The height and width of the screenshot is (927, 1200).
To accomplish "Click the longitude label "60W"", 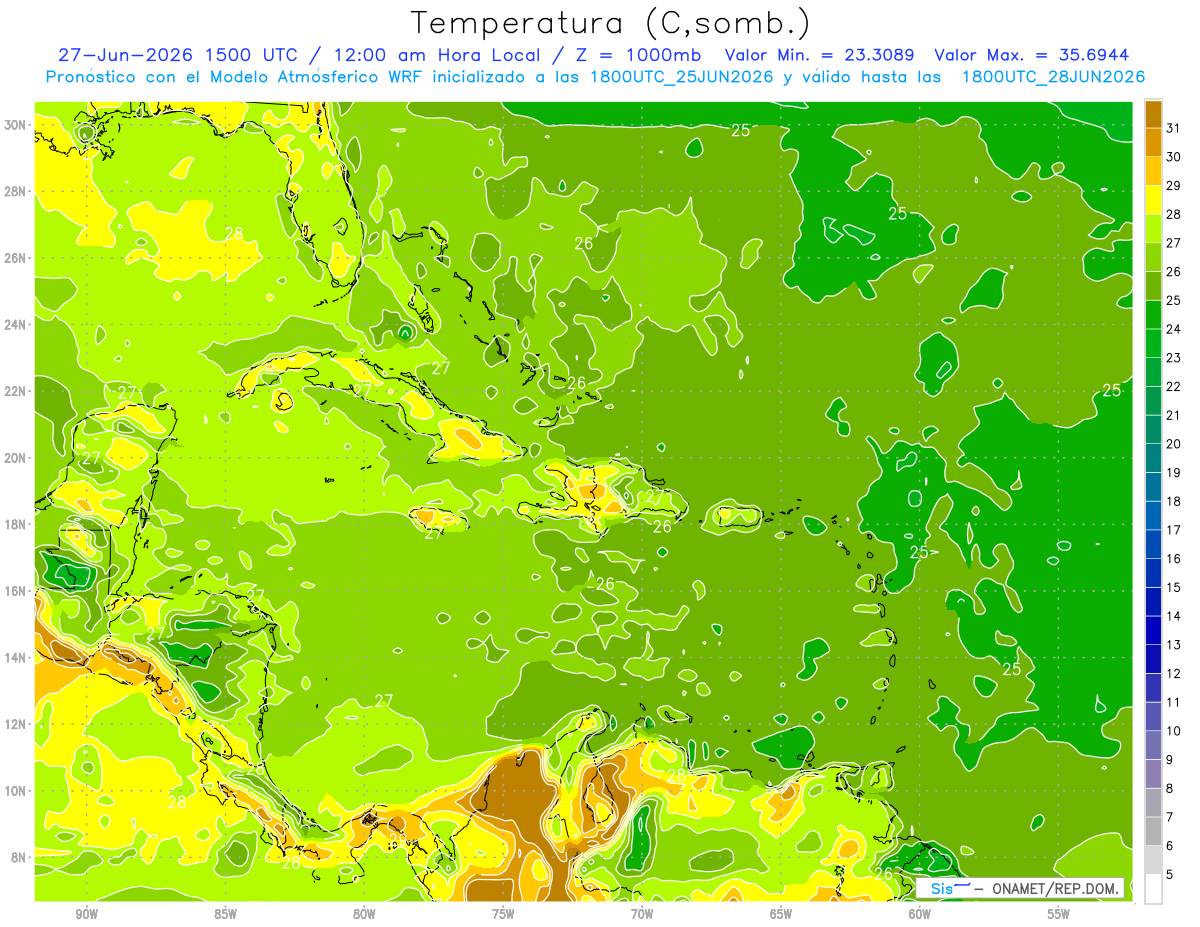I will coord(920,914).
